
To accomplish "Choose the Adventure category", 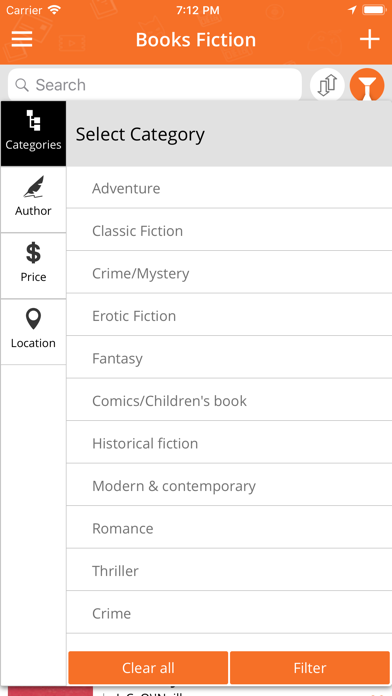I will click(x=229, y=188).
